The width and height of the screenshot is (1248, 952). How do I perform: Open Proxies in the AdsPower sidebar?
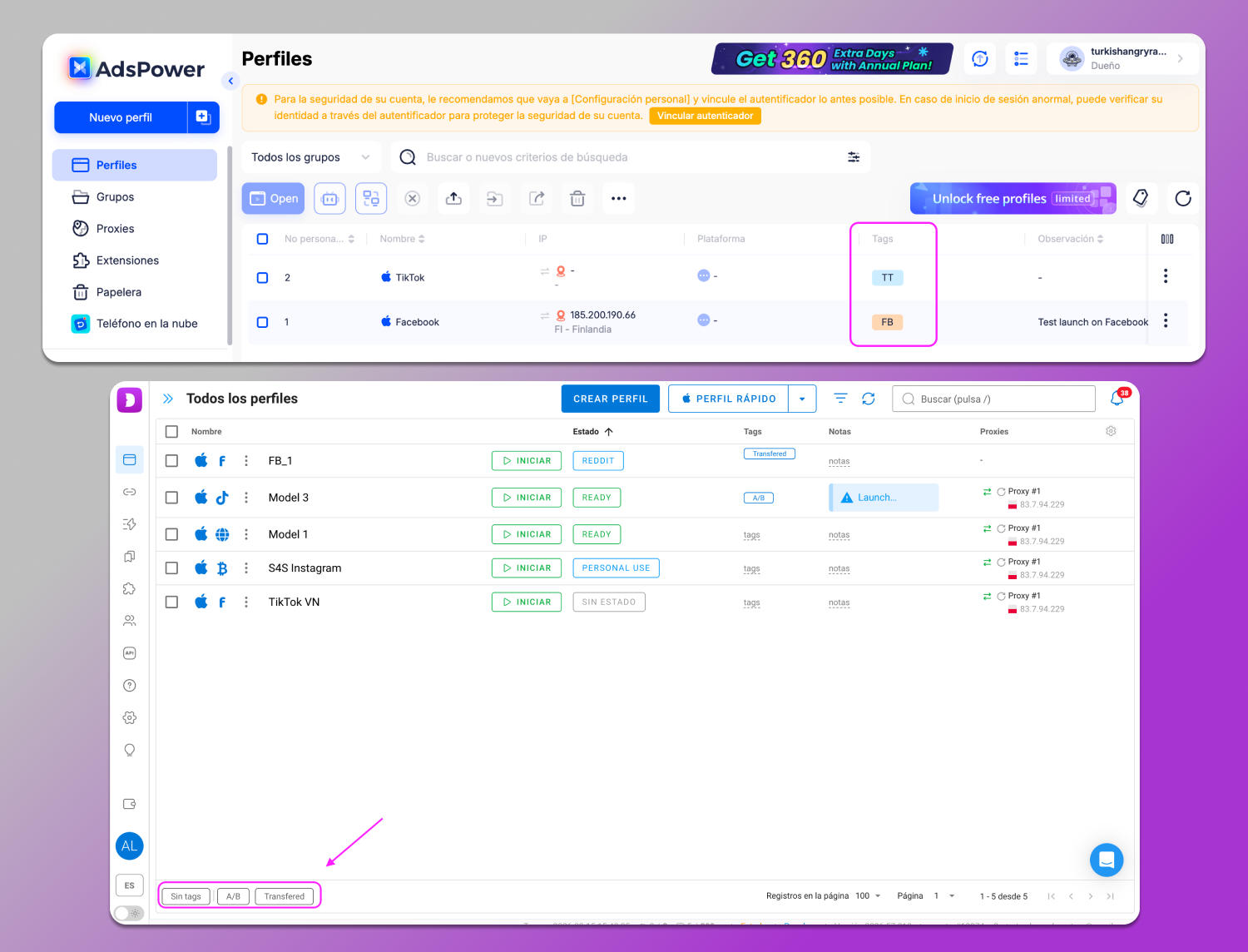pos(115,229)
